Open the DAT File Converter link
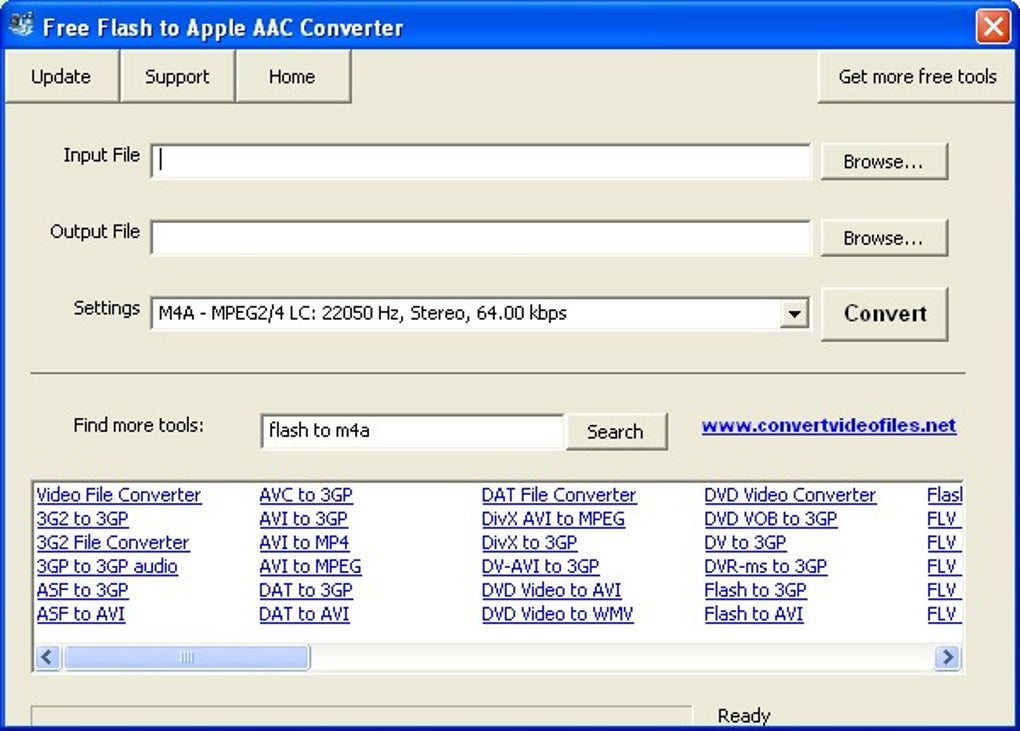The image size is (1020, 731). click(559, 495)
